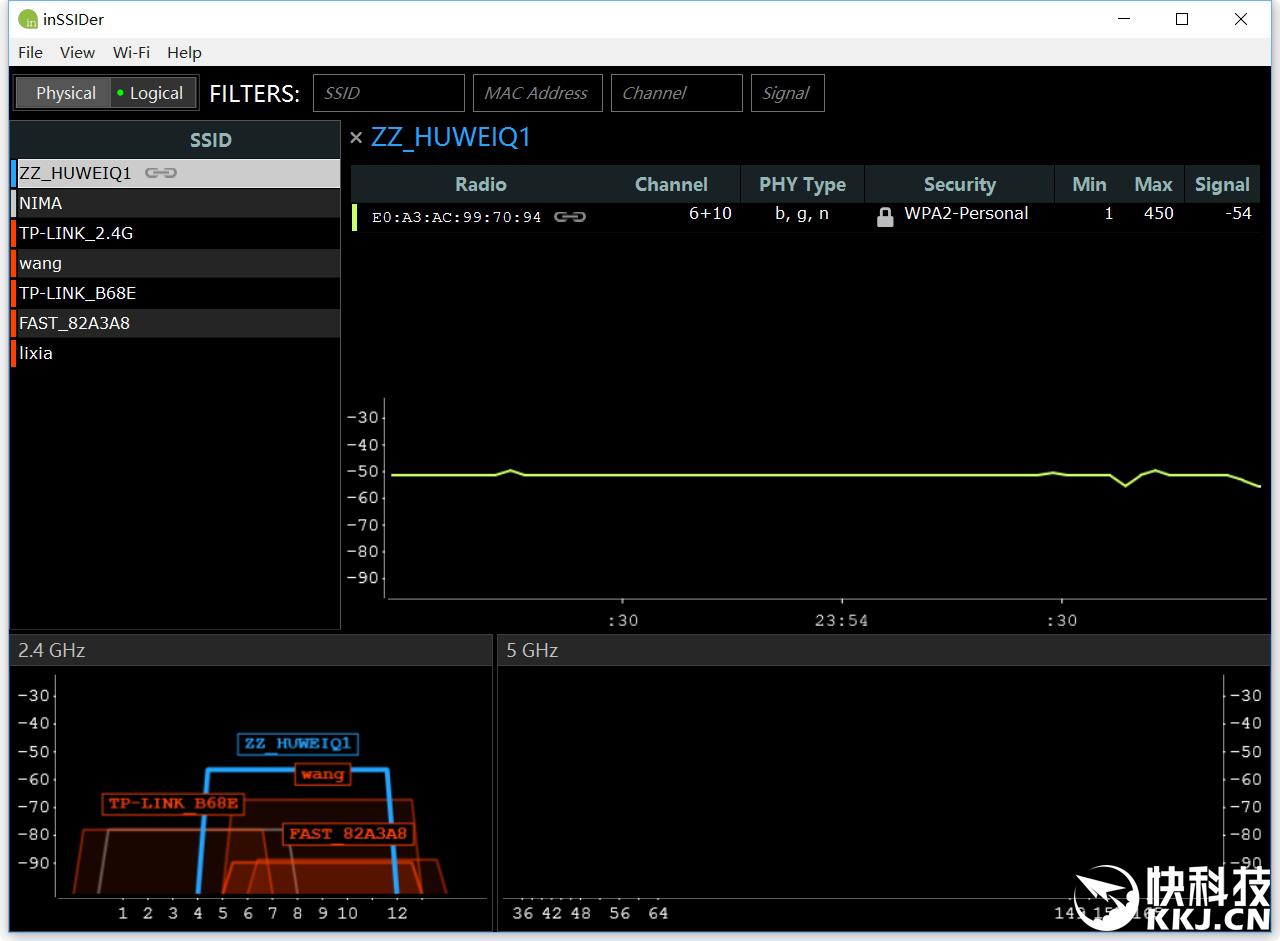Click link icon next to ZZ_HUWEIQ1 in list

[x=161, y=173]
